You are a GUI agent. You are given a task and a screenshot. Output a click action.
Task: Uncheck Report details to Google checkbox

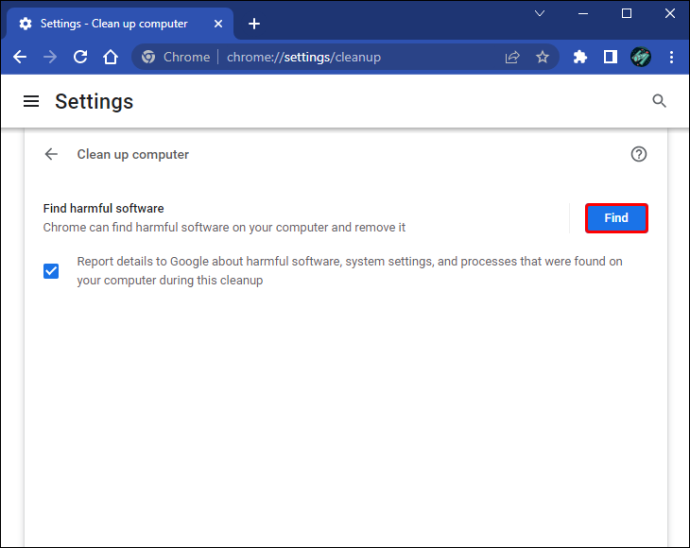point(51,271)
